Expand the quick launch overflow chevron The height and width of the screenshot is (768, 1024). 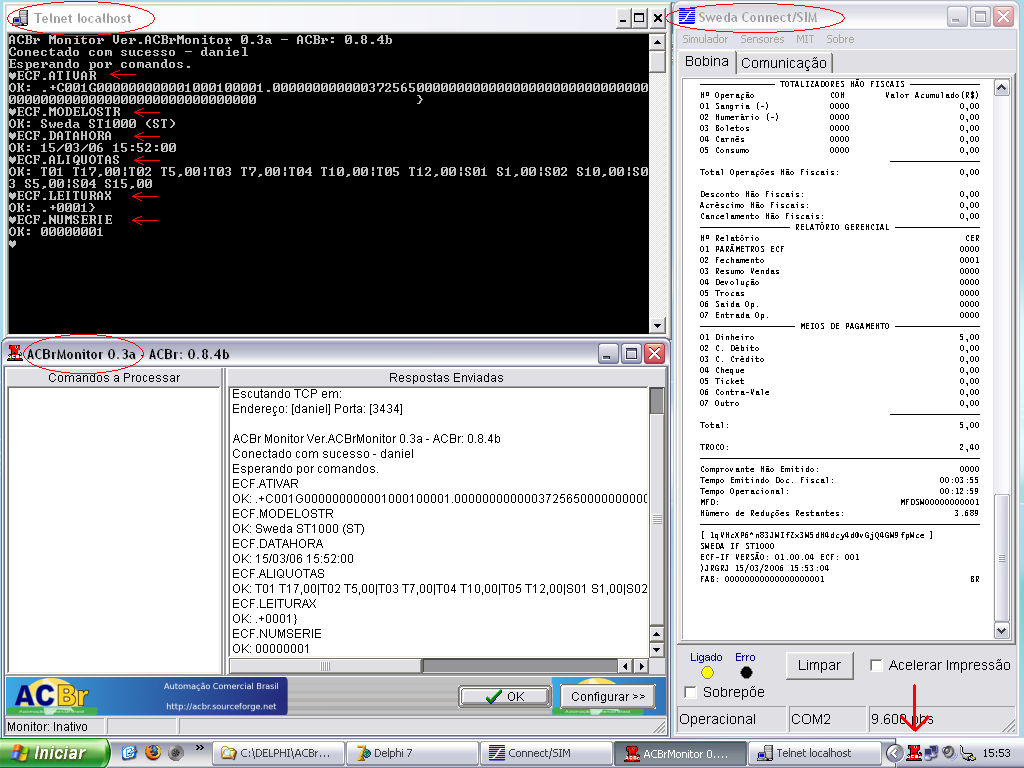(x=200, y=748)
